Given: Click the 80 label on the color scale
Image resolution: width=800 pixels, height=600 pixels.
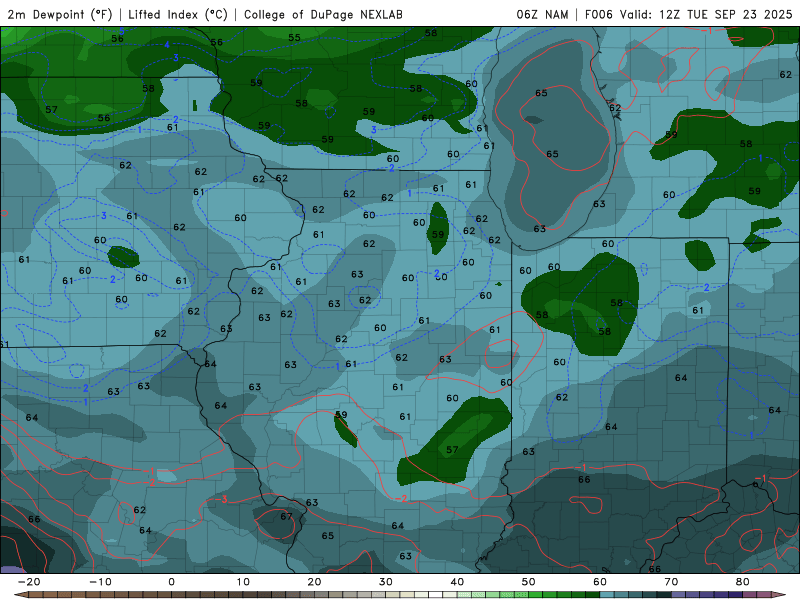Looking at the screenshot, I should (743, 582).
